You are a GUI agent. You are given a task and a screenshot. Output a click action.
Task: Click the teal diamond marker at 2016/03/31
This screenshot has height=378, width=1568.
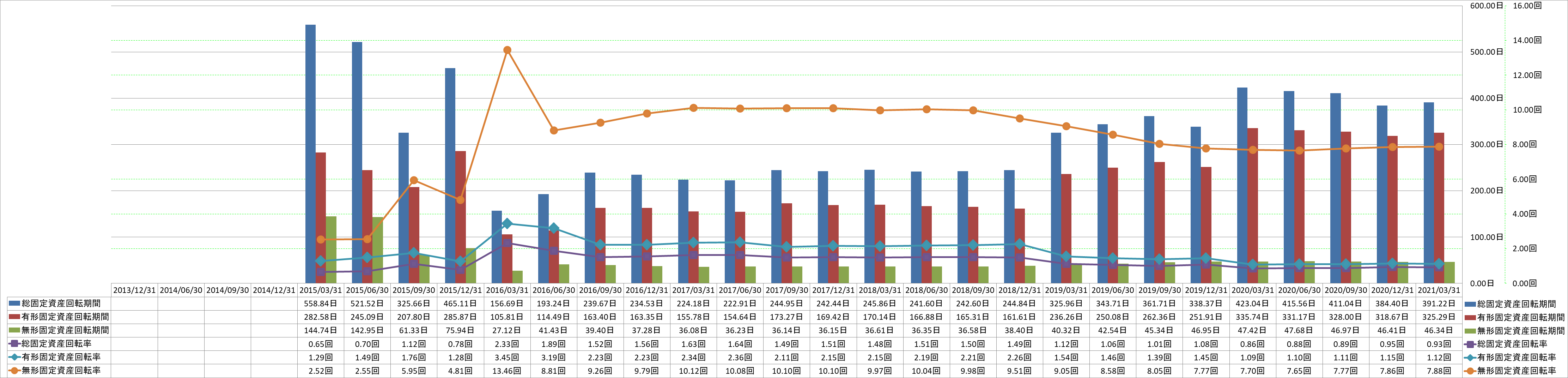pyautogui.click(x=507, y=223)
